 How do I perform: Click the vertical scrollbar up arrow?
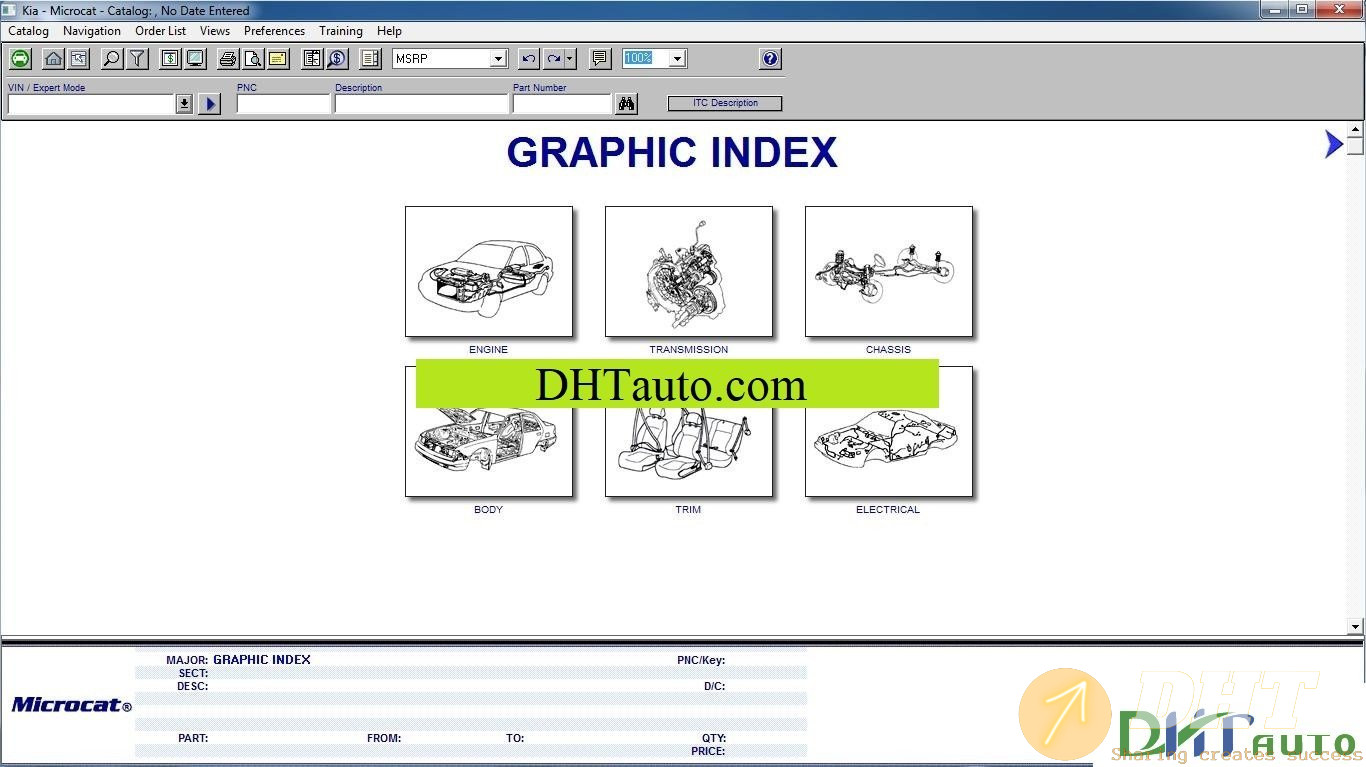(x=1355, y=129)
